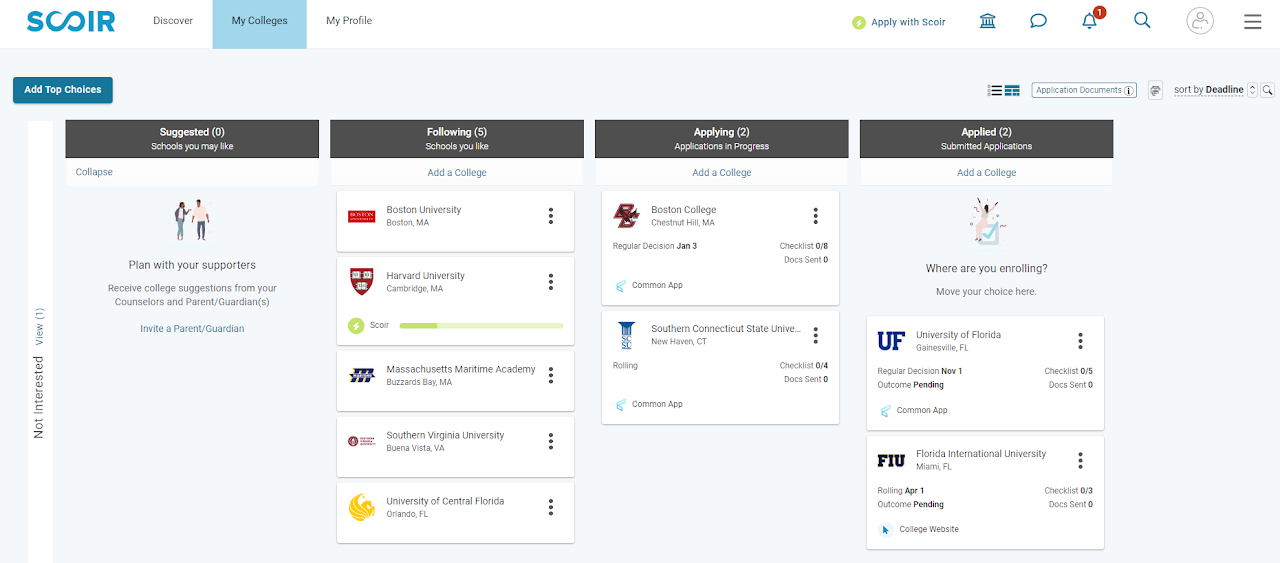
Task: Click the Scoir logo
Action: point(71,21)
